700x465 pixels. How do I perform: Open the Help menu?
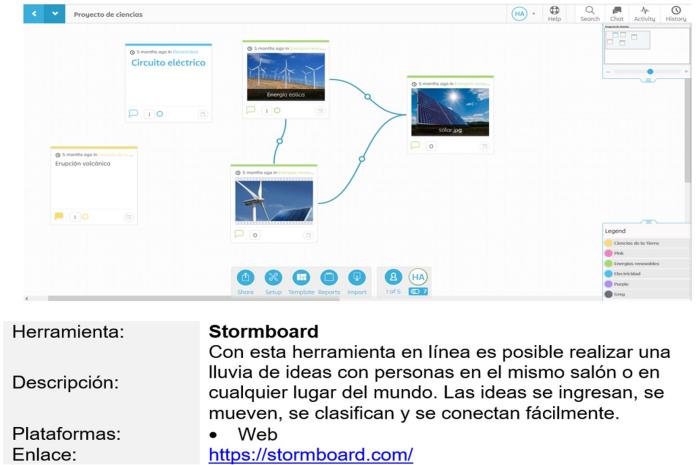tap(554, 13)
